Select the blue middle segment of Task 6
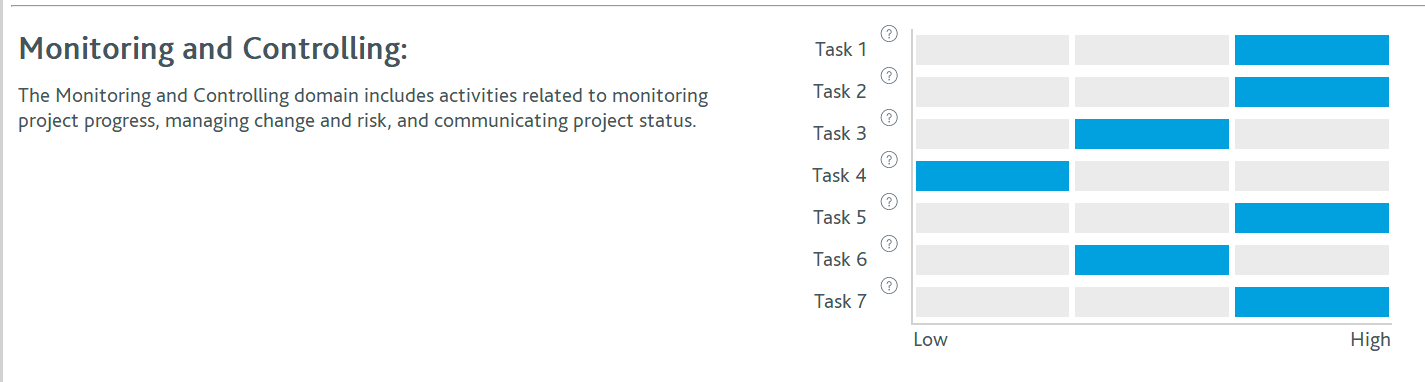The image size is (1425, 382). [x=1152, y=260]
